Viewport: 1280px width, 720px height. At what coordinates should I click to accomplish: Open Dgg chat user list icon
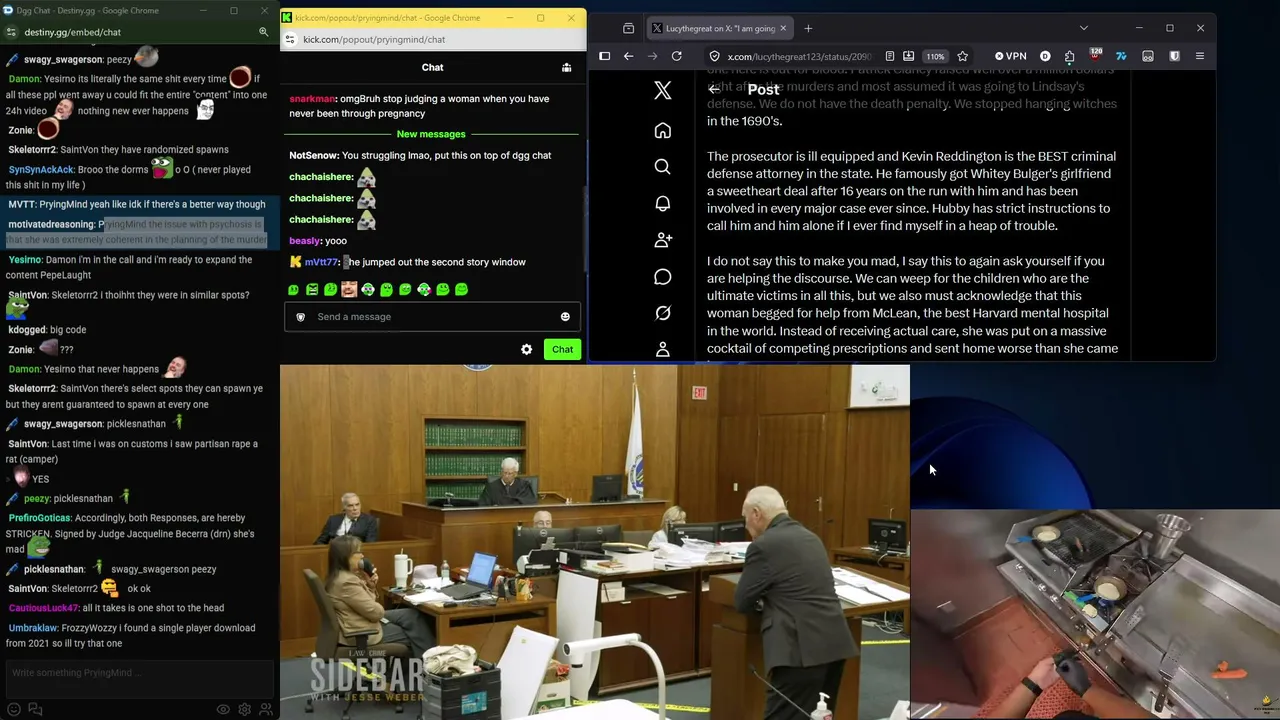[x=266, y=709]
